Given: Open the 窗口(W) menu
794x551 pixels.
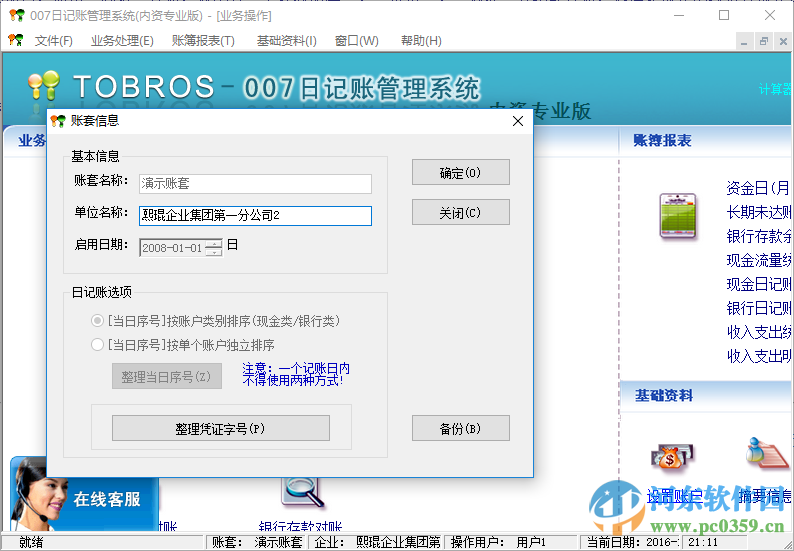Looking at the screenshot, I should [x=356, y=41].
